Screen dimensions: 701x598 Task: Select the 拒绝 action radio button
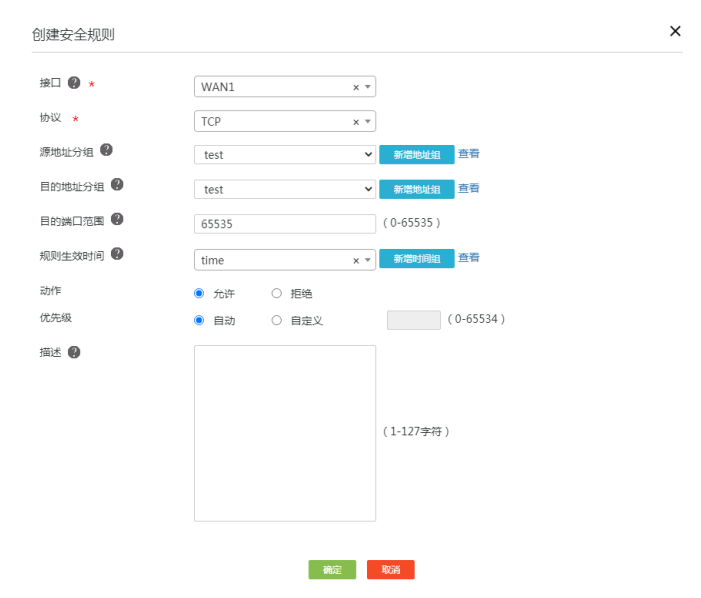(277, 294)
